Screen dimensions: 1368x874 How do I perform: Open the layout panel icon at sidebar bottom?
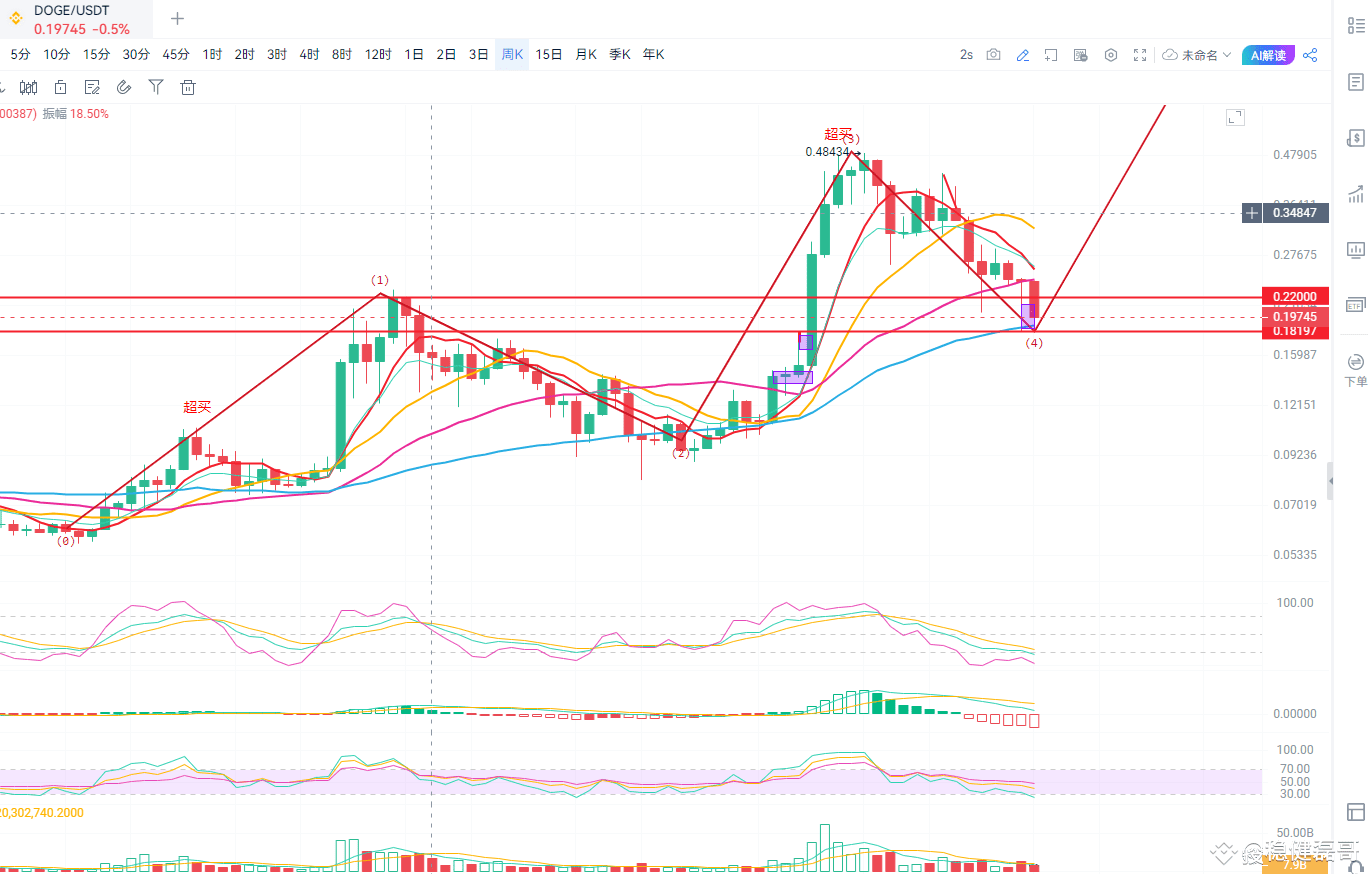[1355, 812]
